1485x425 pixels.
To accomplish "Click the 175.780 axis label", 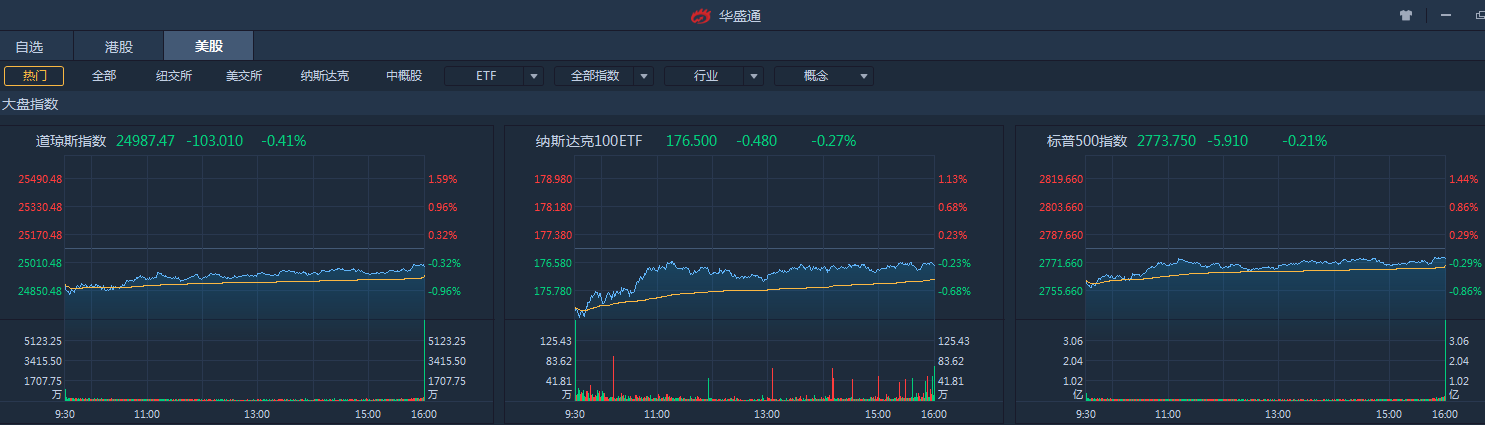I will tap(553, 291).
